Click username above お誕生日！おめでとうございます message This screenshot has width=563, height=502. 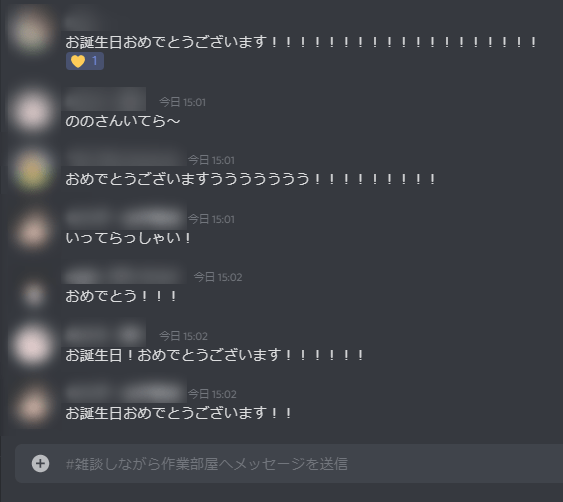tap(105, 335)
